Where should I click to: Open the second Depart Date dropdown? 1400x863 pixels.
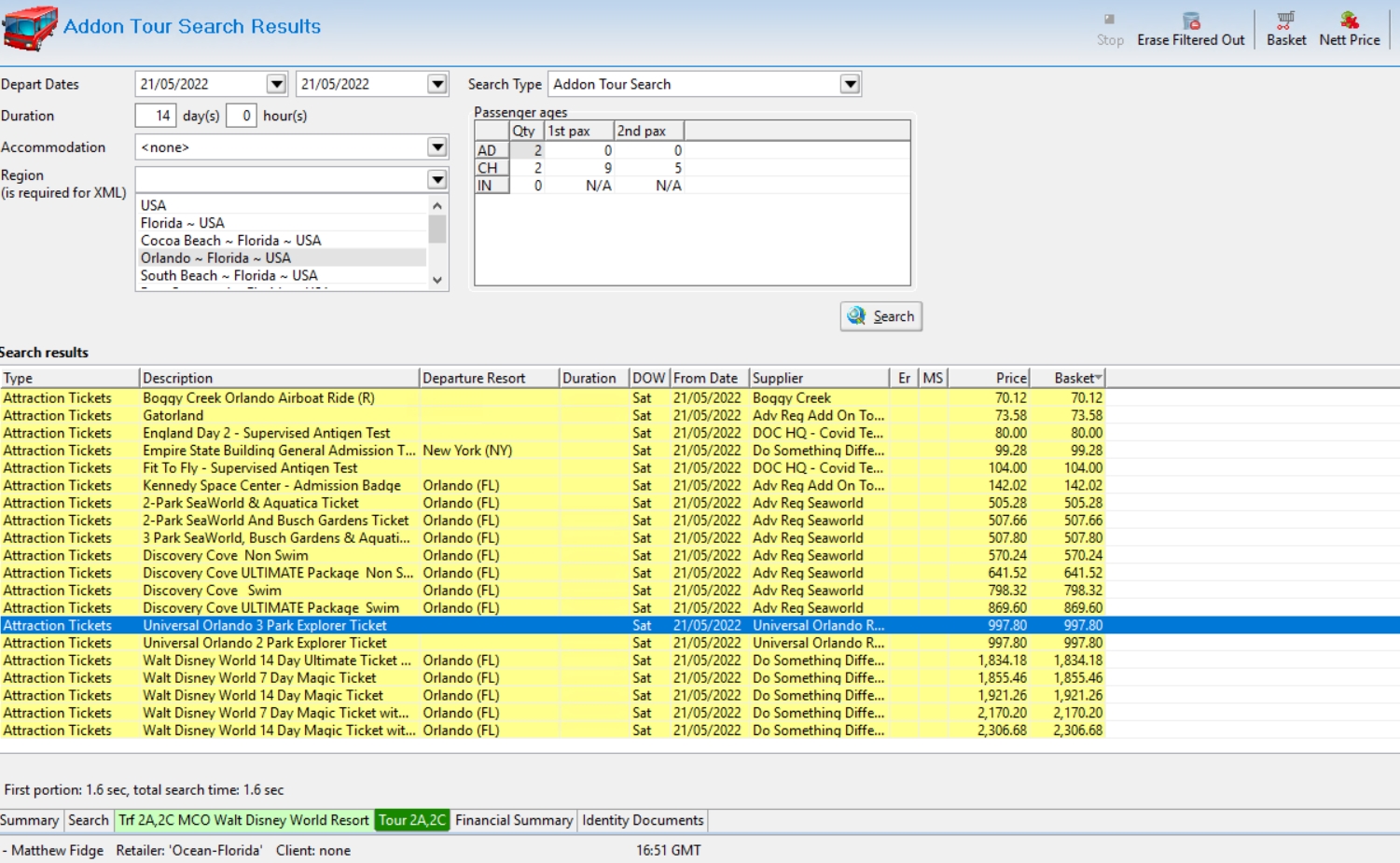pyautogui.click(x=437, y=84)
